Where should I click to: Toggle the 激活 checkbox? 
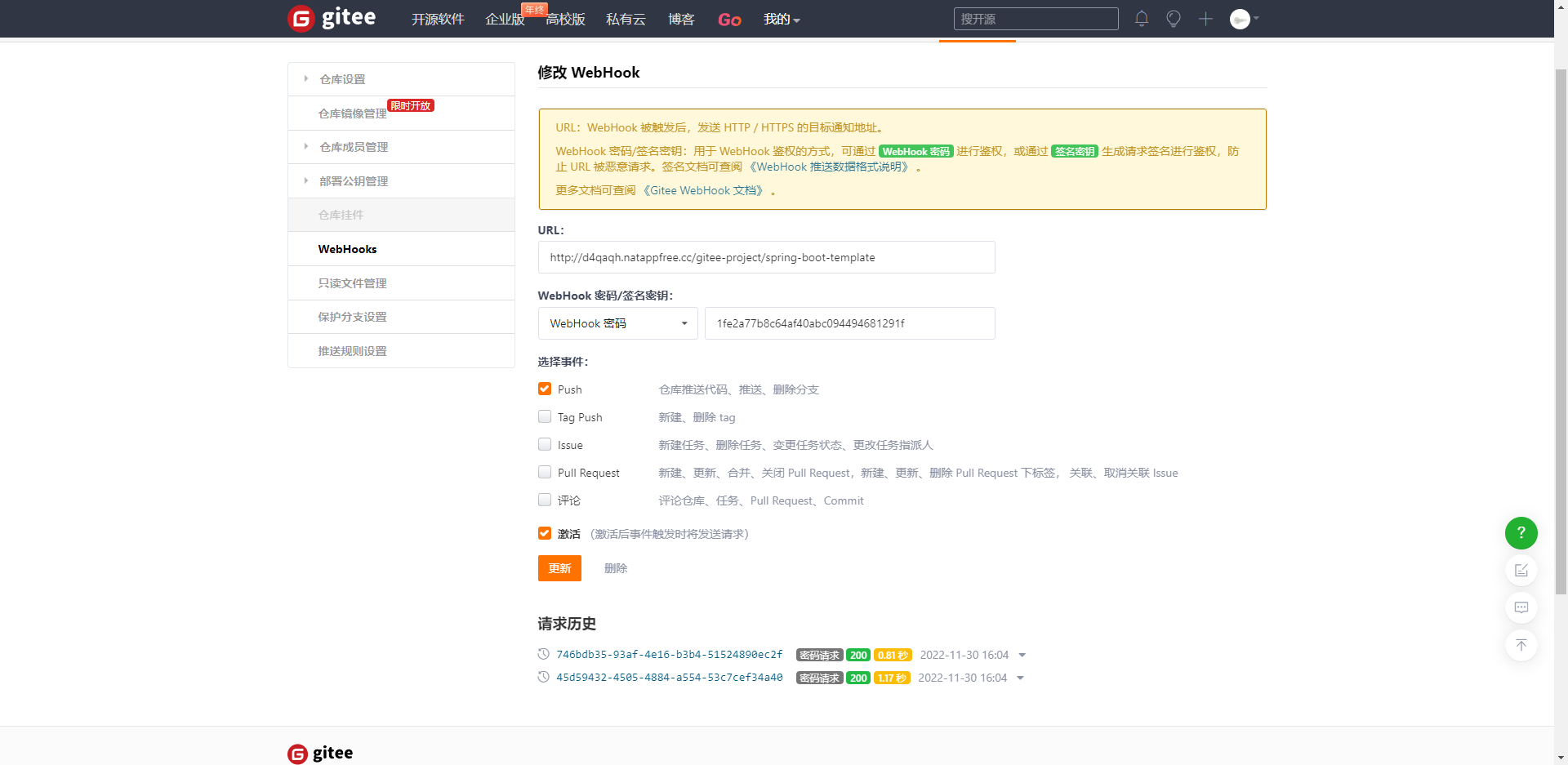point(545,533)
